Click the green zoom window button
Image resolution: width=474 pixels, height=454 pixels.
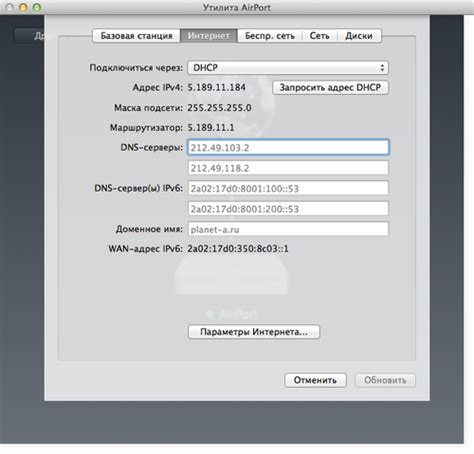(x=37, y=7)
